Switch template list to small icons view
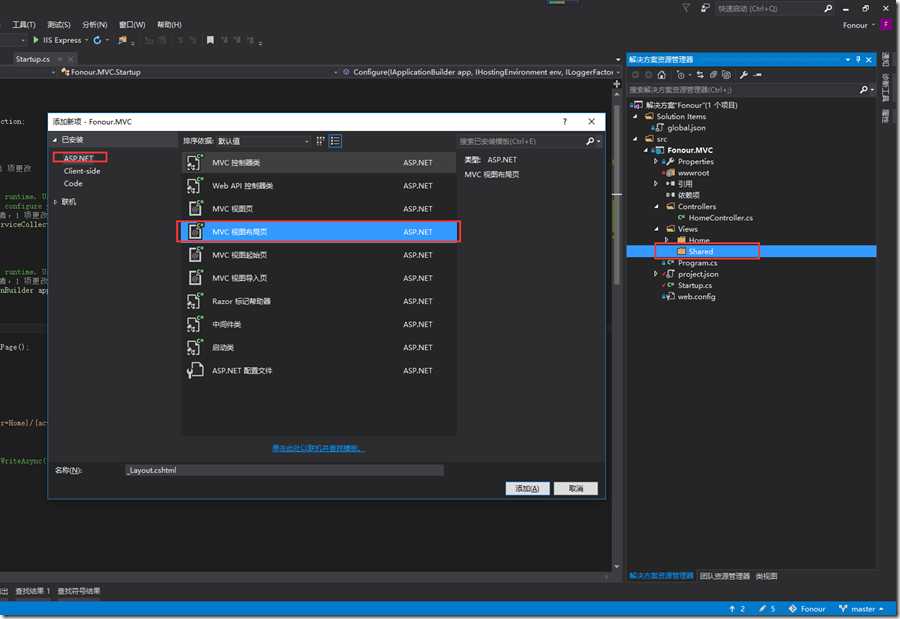This screenshot has width=900, height=619. click(x=321, y=141)
